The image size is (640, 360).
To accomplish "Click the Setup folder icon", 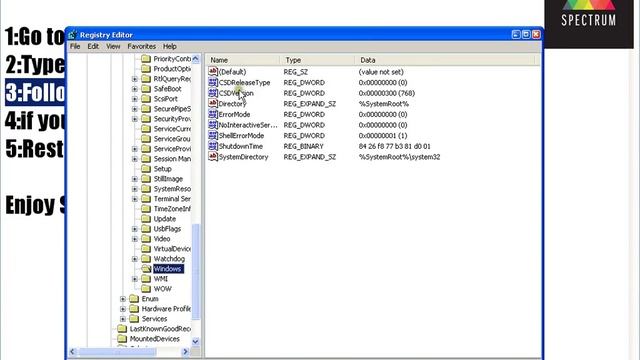I will 146,169.
